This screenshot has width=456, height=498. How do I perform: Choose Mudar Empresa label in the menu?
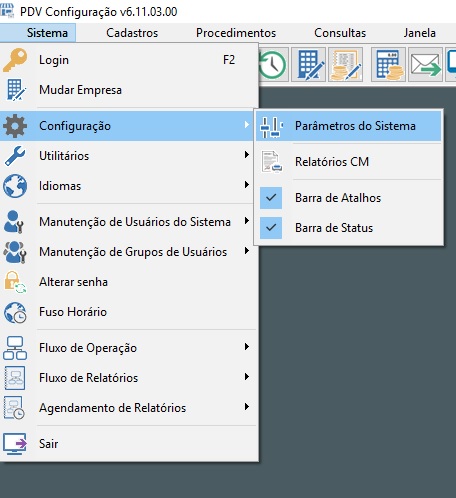tap(80, 90)
